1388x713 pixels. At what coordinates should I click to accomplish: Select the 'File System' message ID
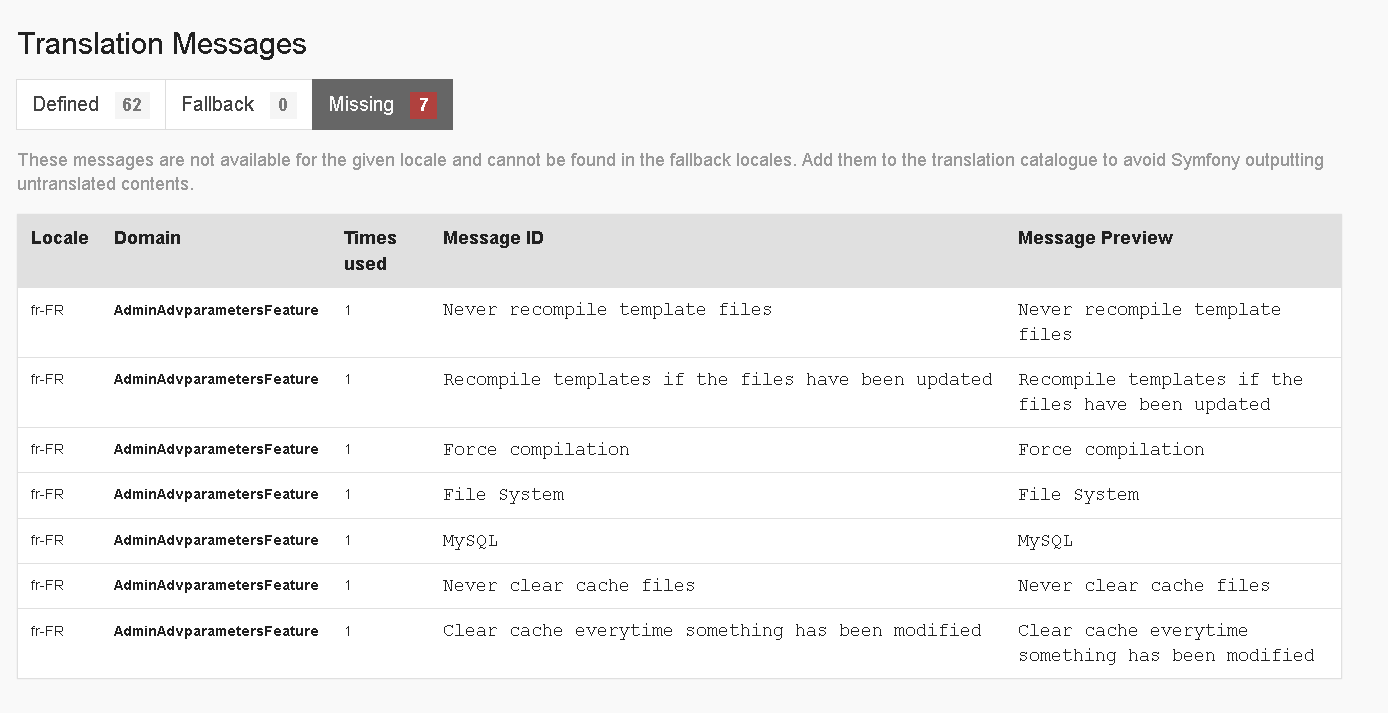(503, 495)
